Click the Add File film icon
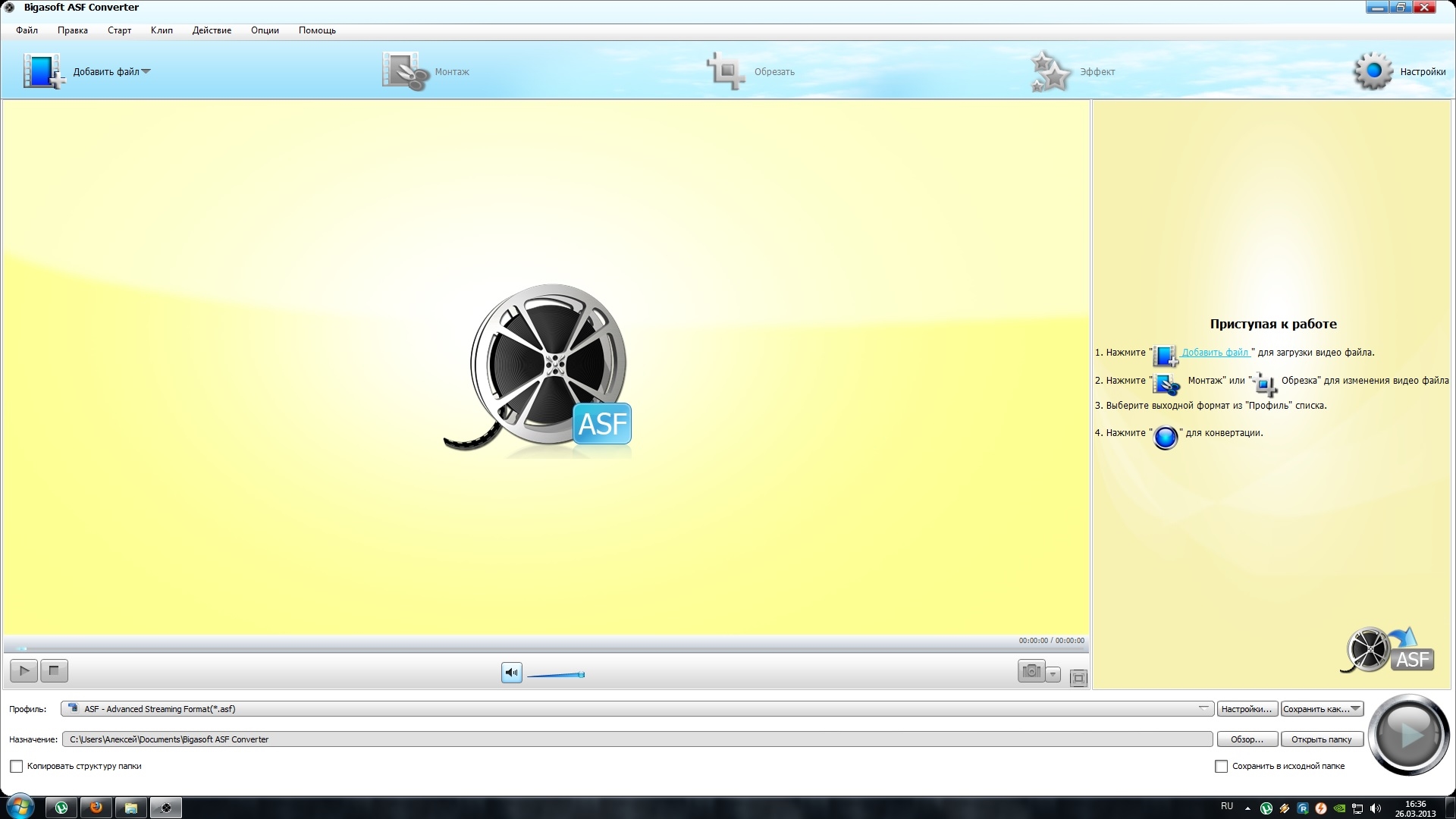1456x819 pixels. coord(43,71)
